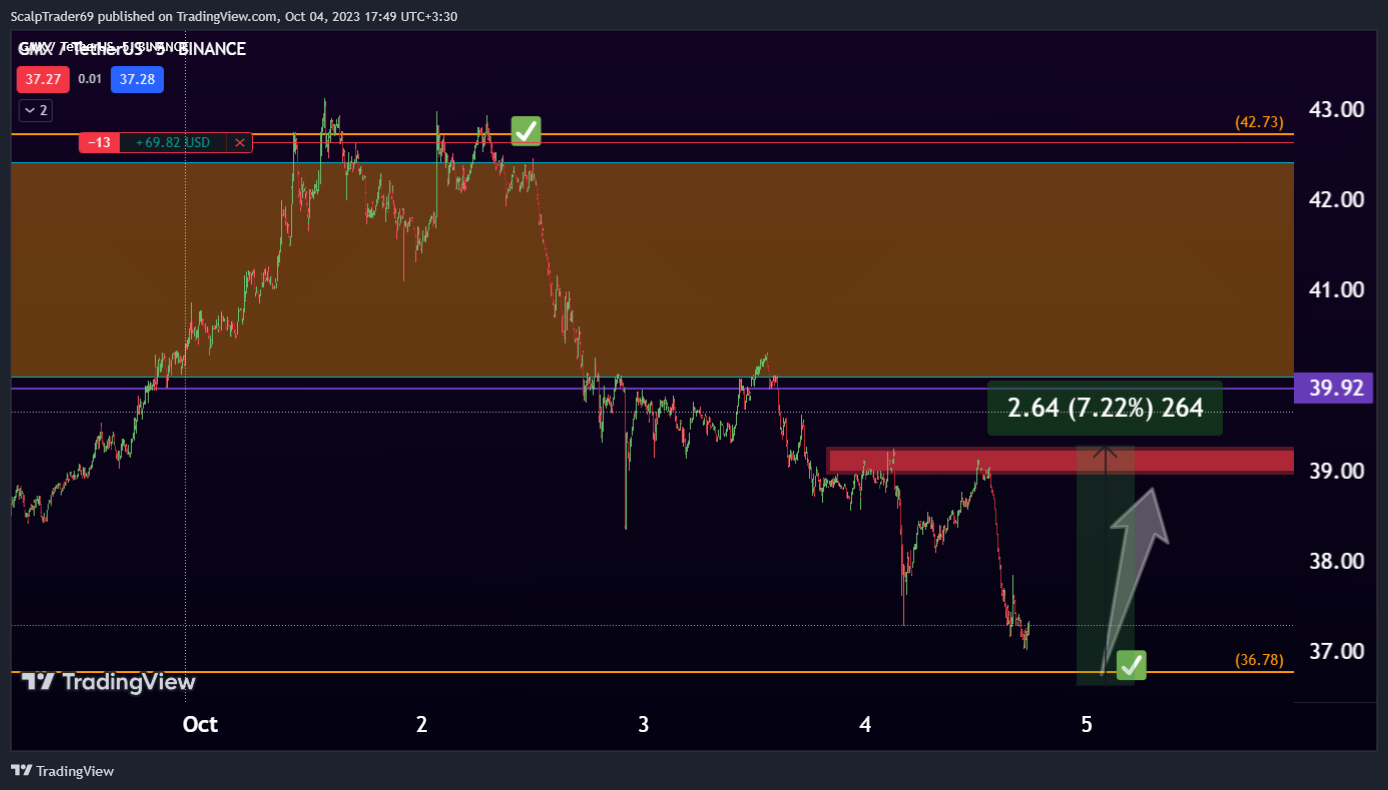Viewport: 1388px width, 790px height.
Task: Click the GMX / TetherUS symbol title
Action: pos(131,48)
